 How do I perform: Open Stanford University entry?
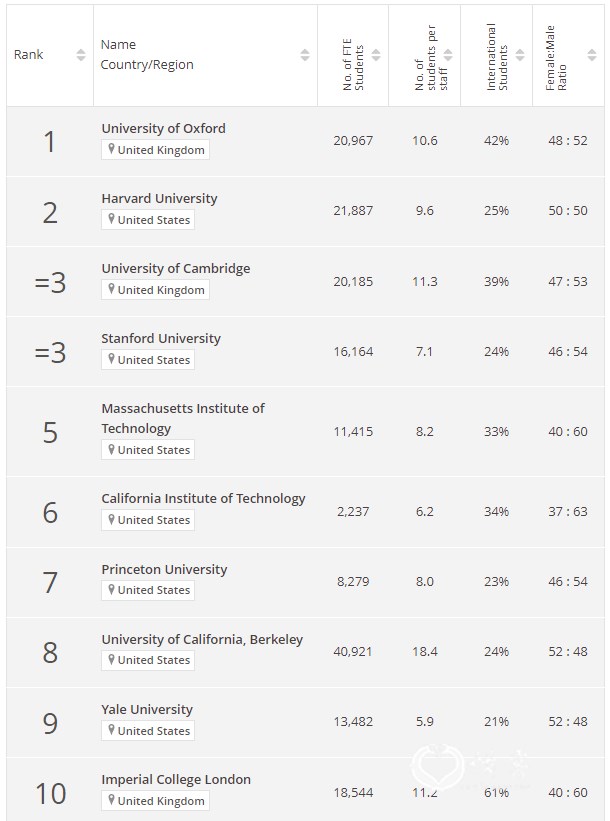(161, 338)
